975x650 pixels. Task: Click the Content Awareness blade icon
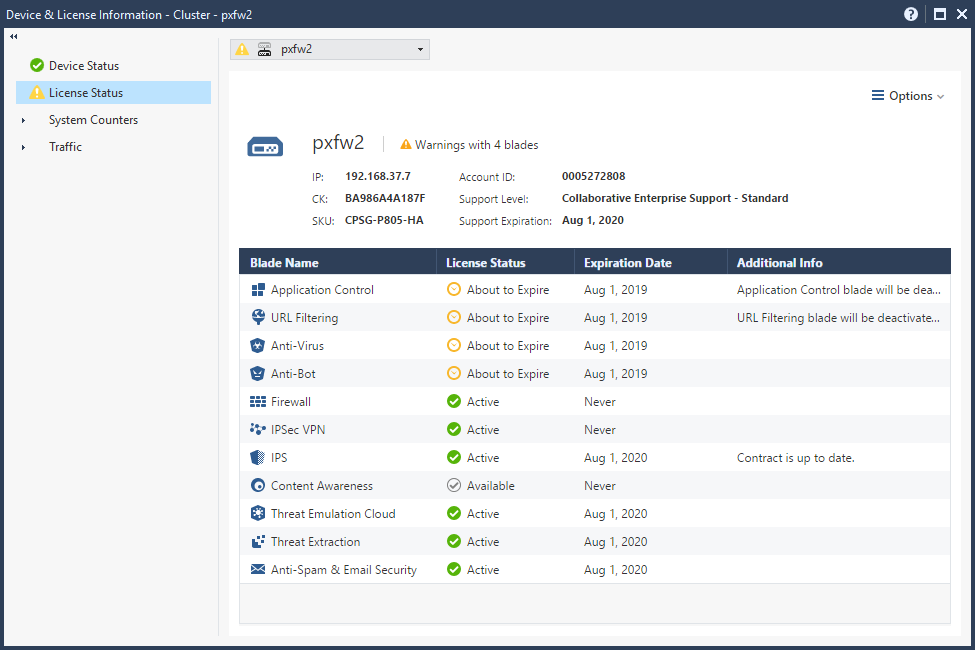[x=257, y=486]
